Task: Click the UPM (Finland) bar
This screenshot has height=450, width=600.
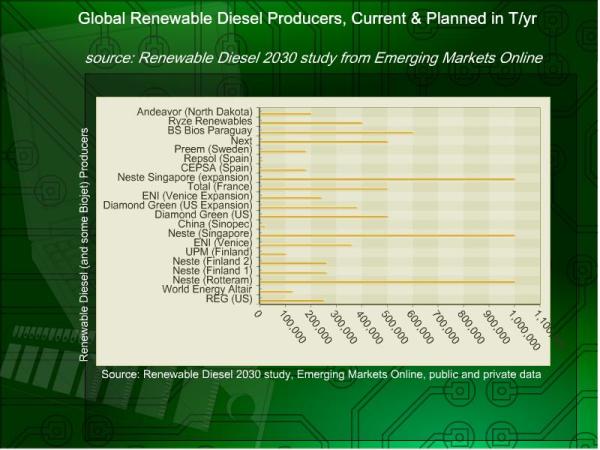Action: (x=273, y=254)
